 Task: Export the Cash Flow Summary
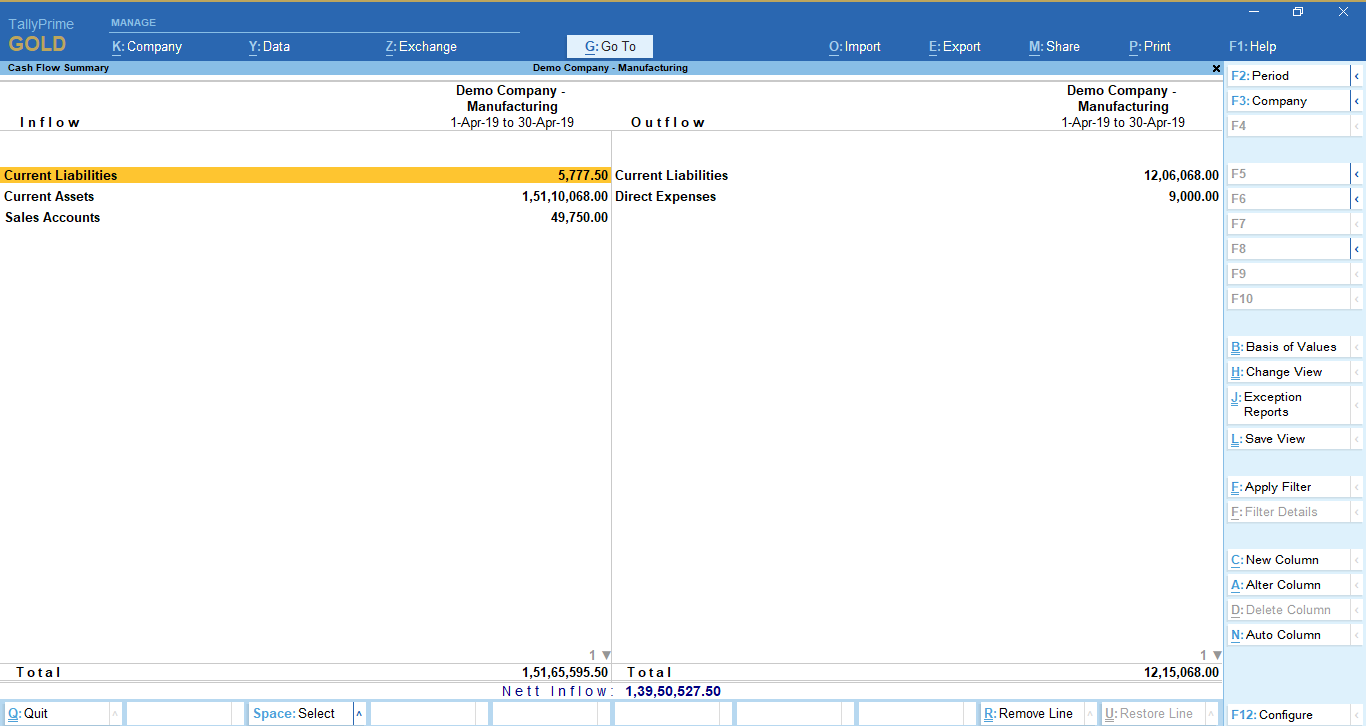(954, 46)
